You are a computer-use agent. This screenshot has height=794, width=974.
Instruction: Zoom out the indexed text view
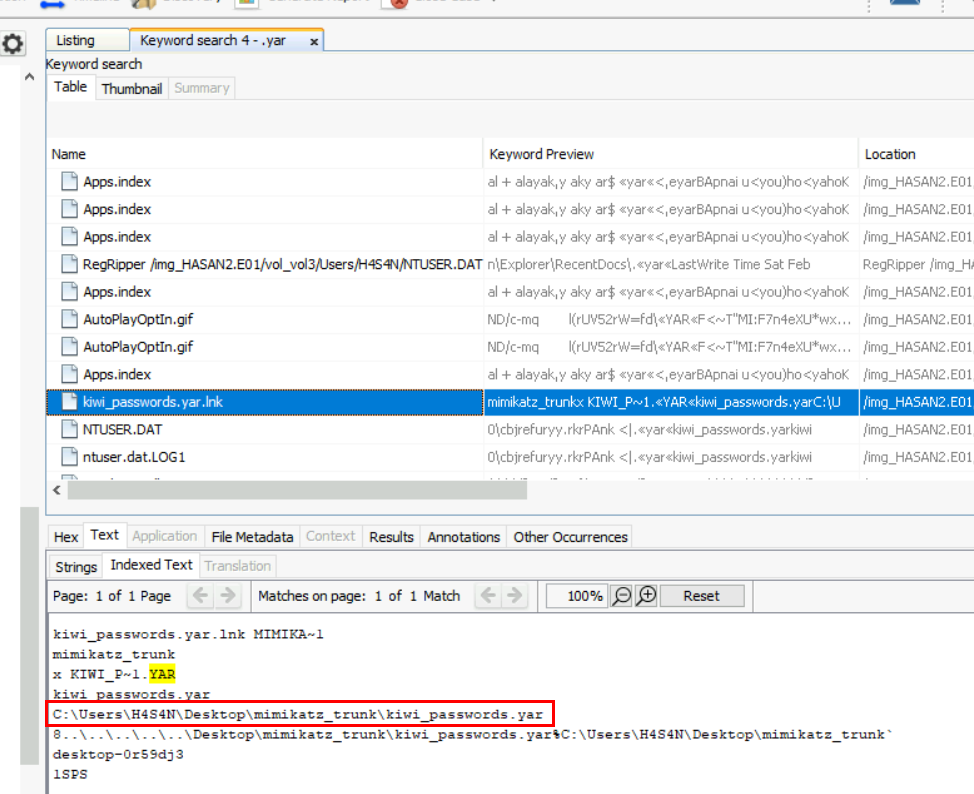(622, 596)
